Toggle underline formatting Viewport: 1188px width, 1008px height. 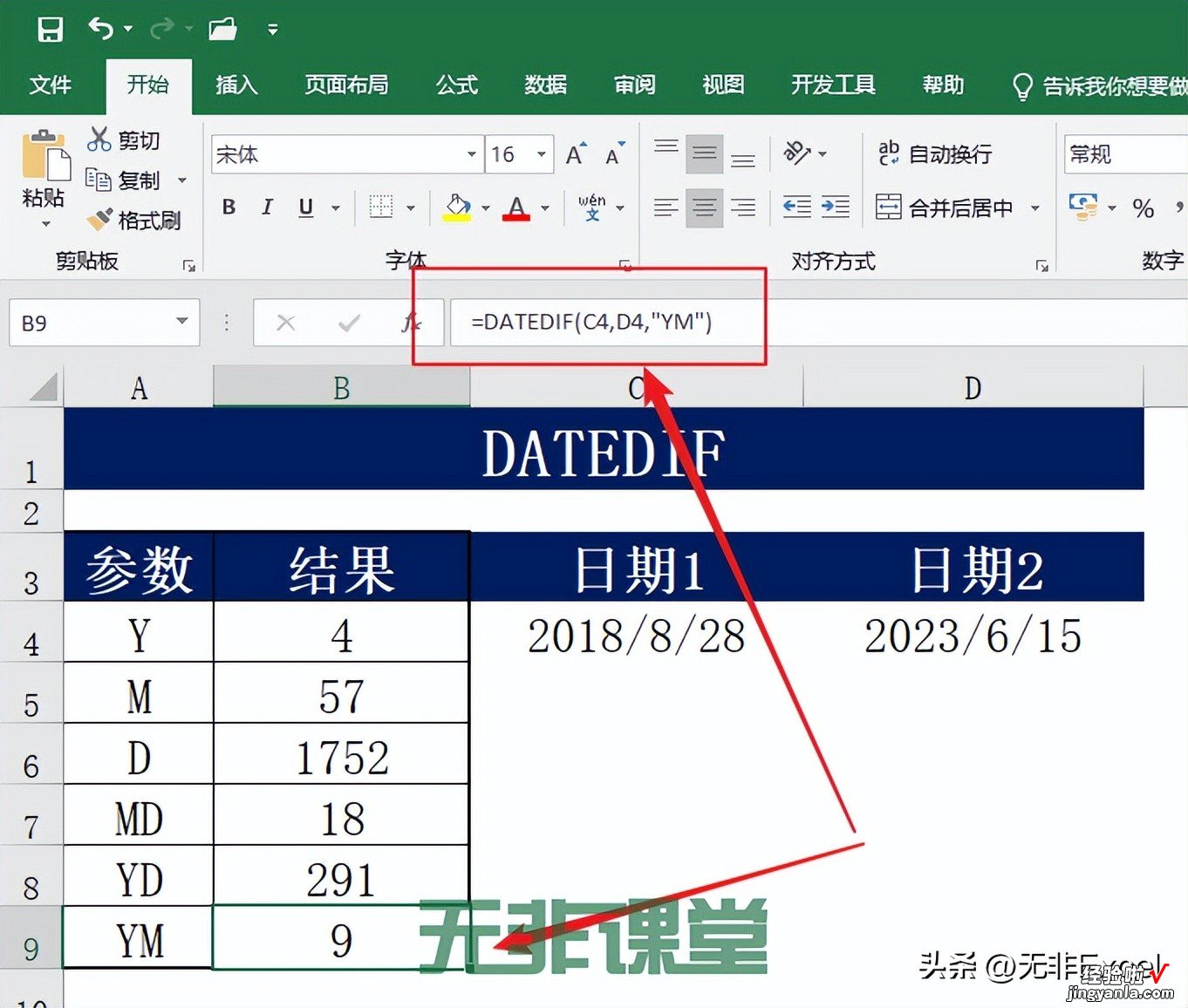click(x=306, y=208)
